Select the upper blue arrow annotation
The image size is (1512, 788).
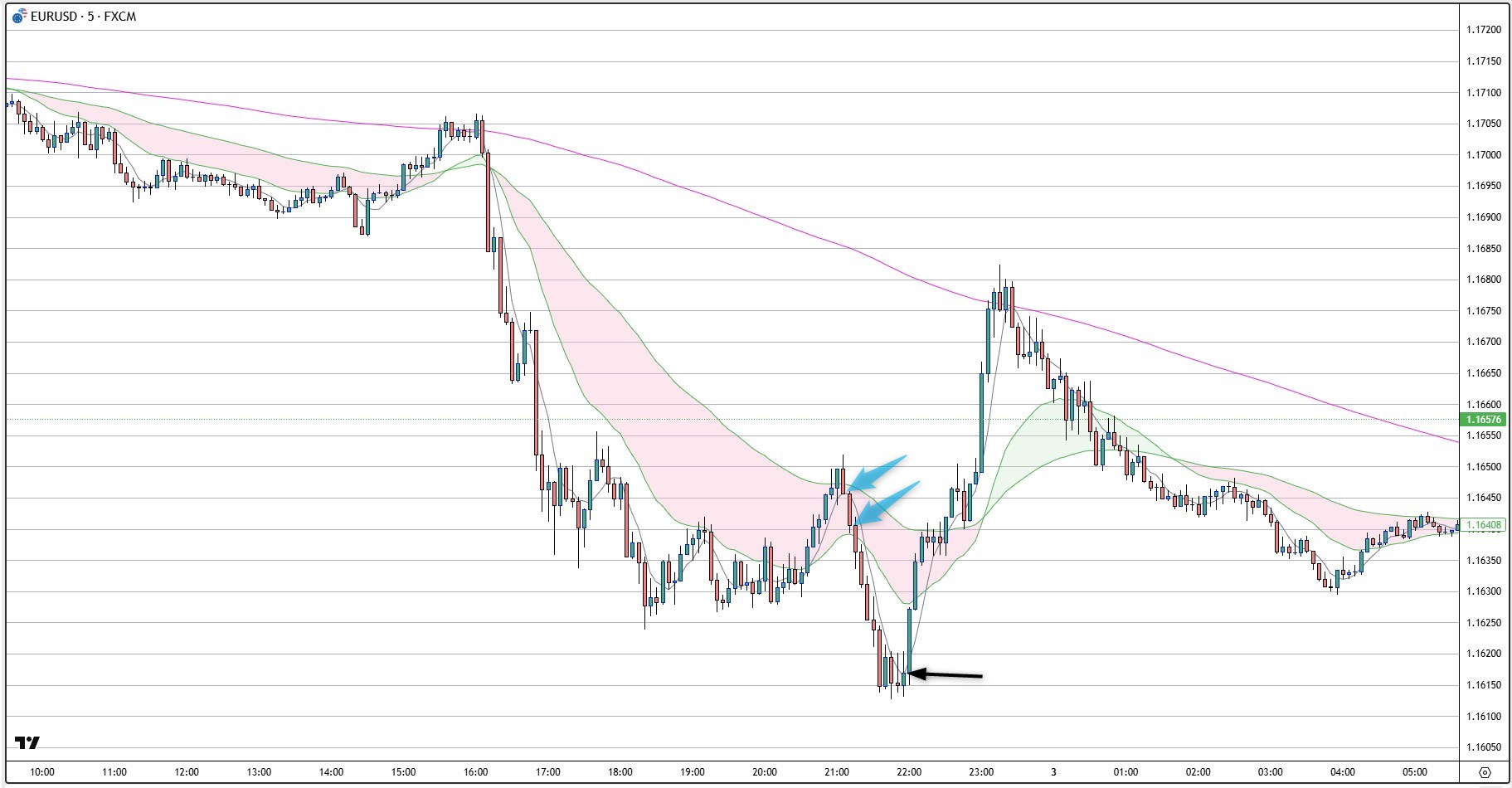(879, 471)
